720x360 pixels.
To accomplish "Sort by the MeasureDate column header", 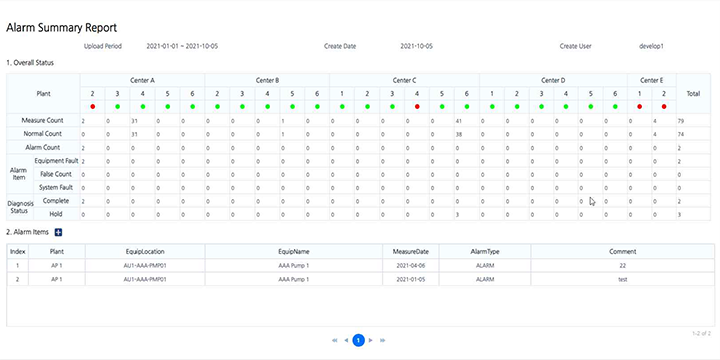I will (x=411, y=252).
